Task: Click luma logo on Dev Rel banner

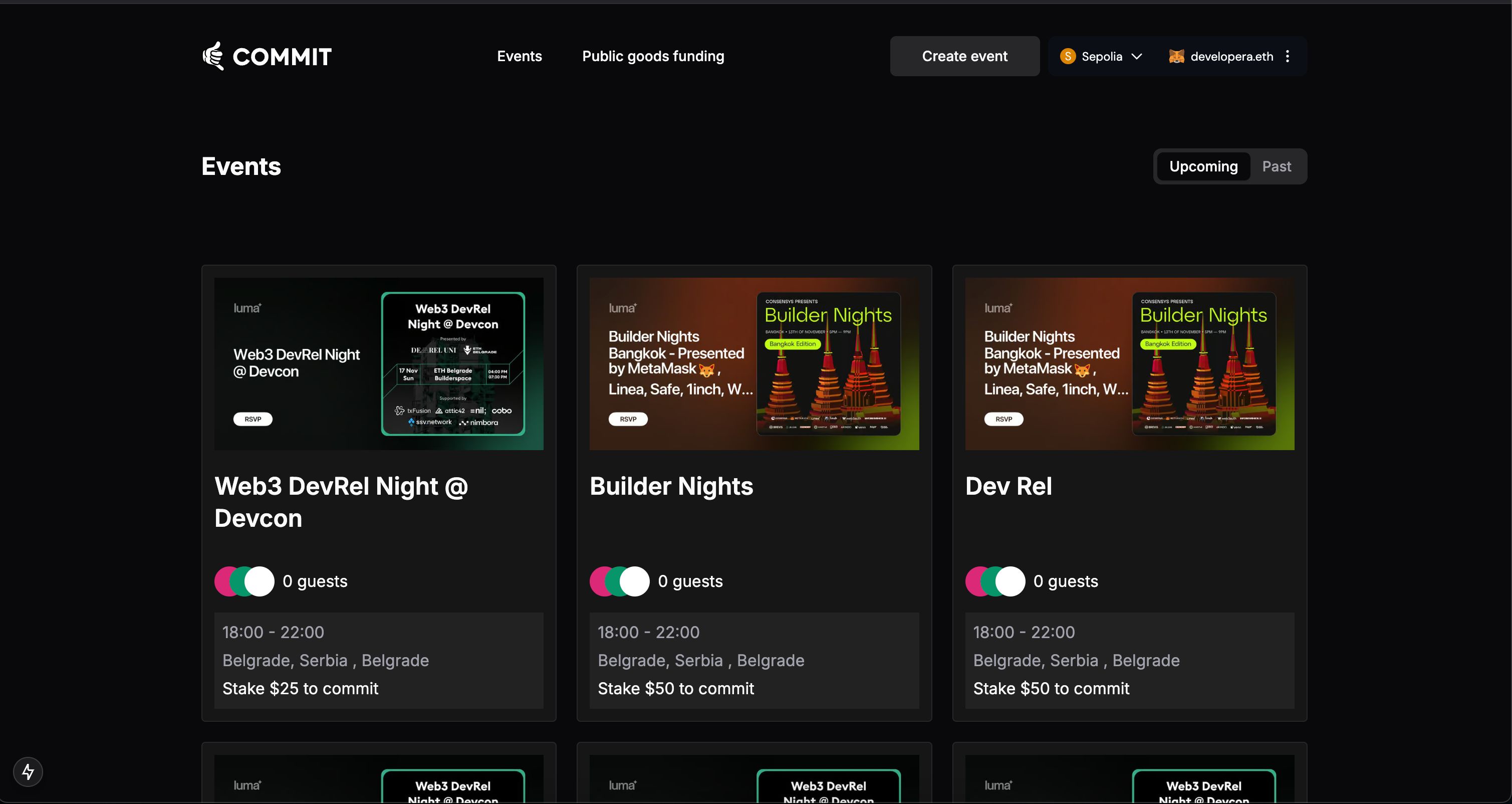Action: pos(998,308)
